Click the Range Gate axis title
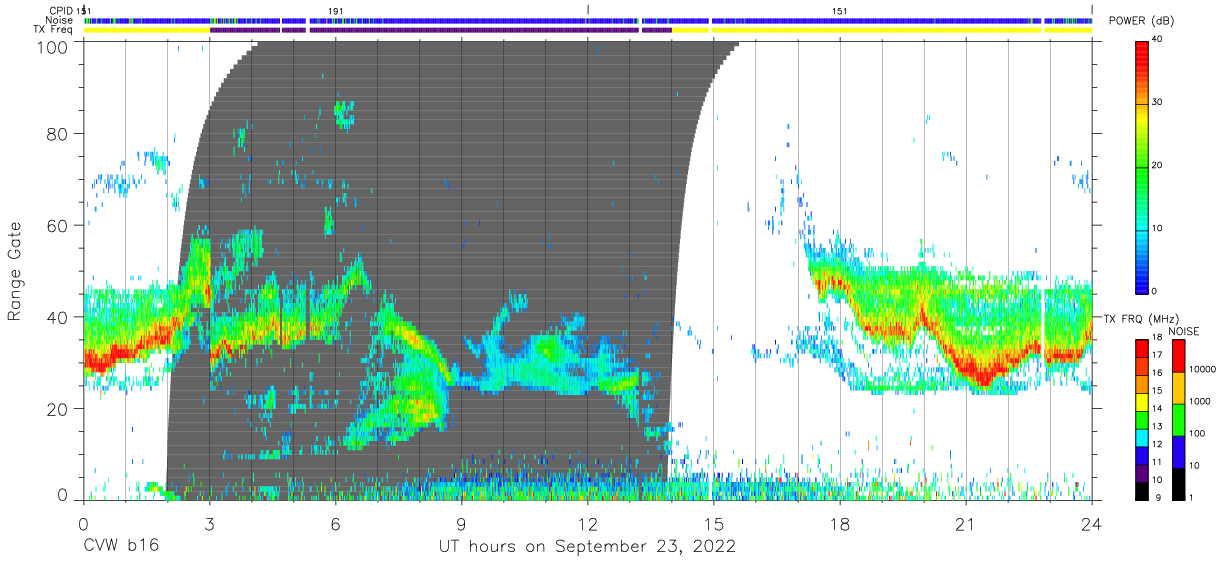The height and width of the screenshot is (567, 1228). [15, 271]
